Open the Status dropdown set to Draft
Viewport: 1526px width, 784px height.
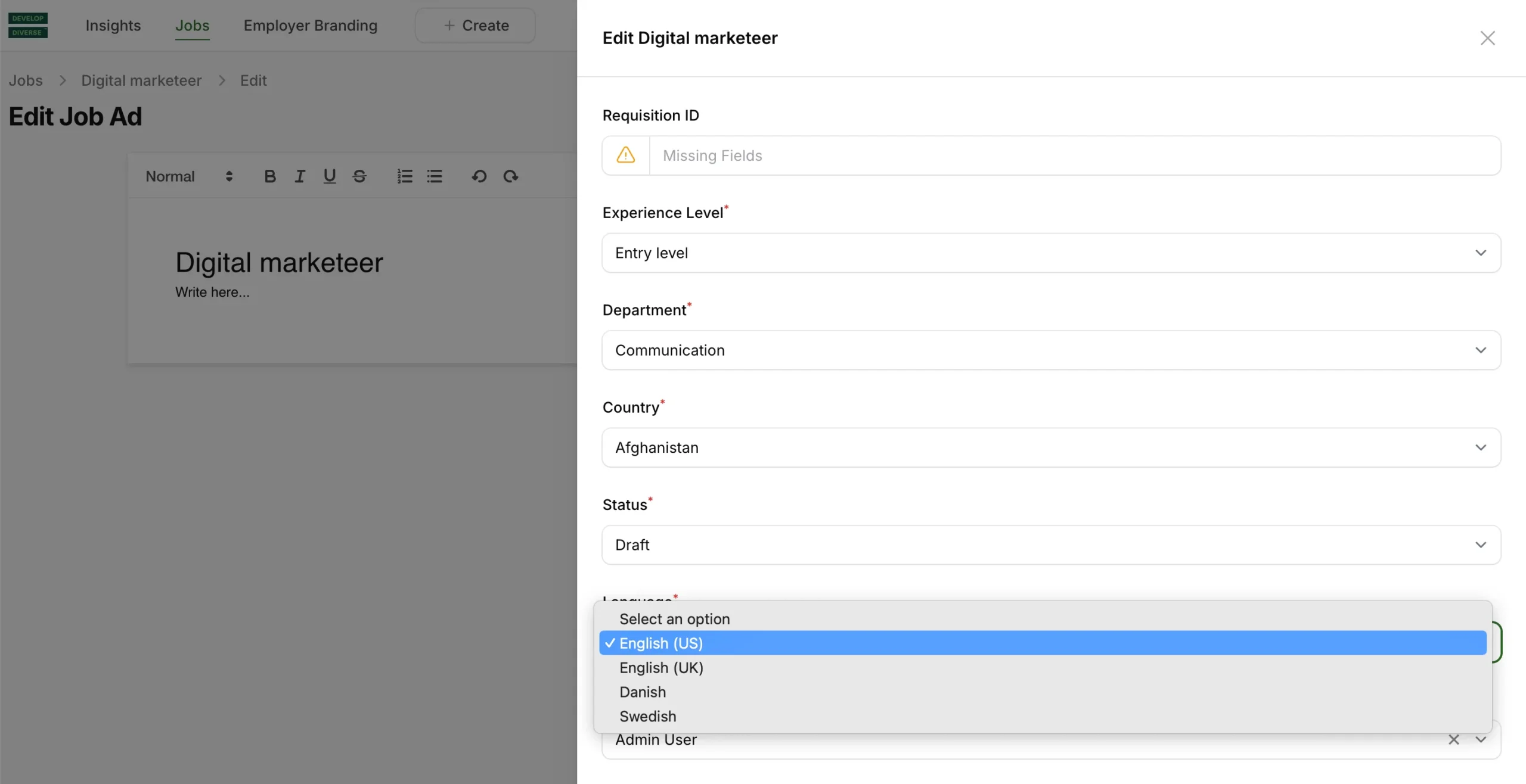(1051, 545)
